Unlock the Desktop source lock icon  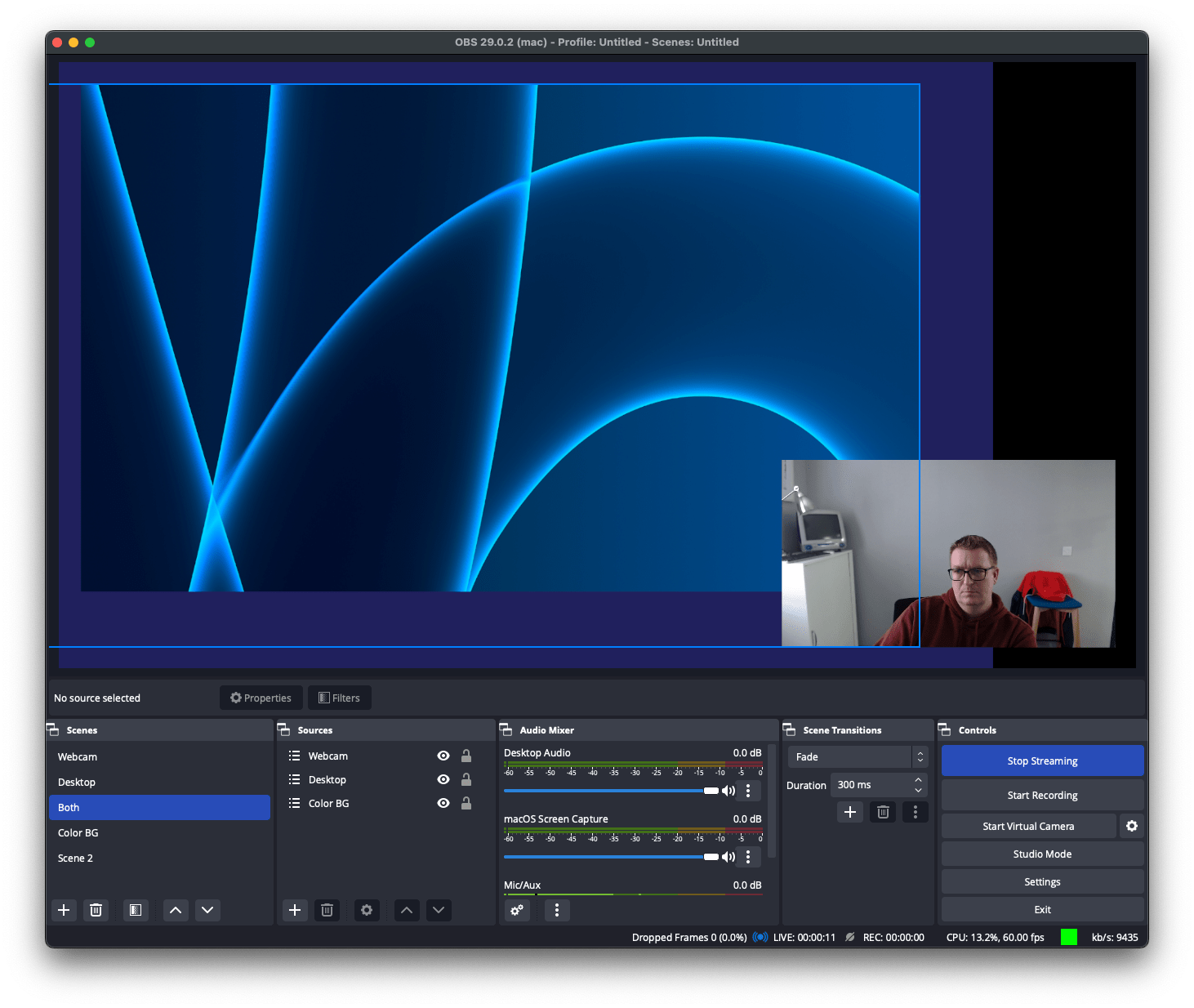[466, 779]
